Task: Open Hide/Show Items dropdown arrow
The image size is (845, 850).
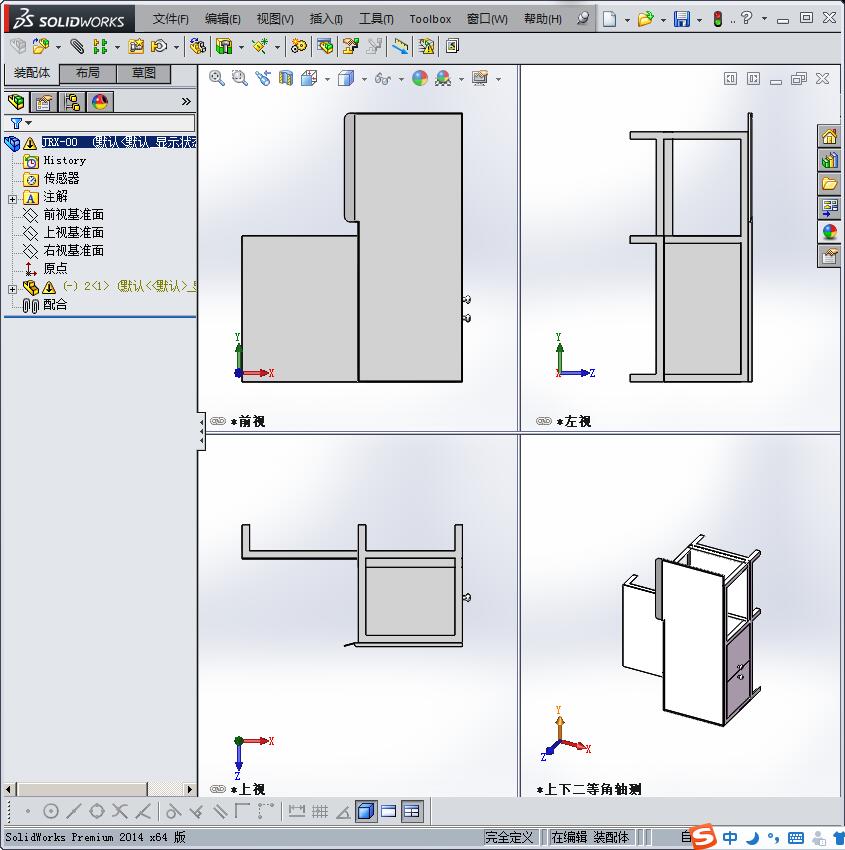Action: [401, 79]
